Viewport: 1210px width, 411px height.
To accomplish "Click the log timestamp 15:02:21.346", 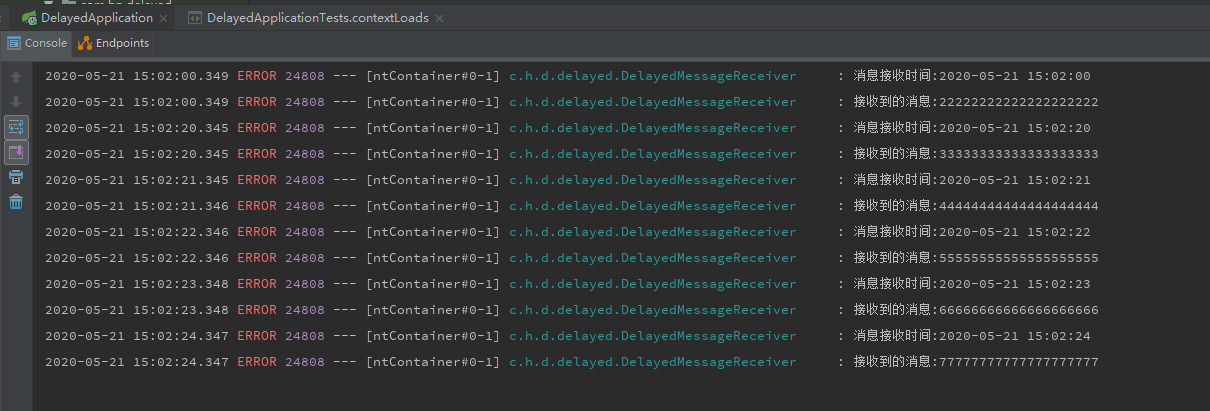I will pos(181,206).
